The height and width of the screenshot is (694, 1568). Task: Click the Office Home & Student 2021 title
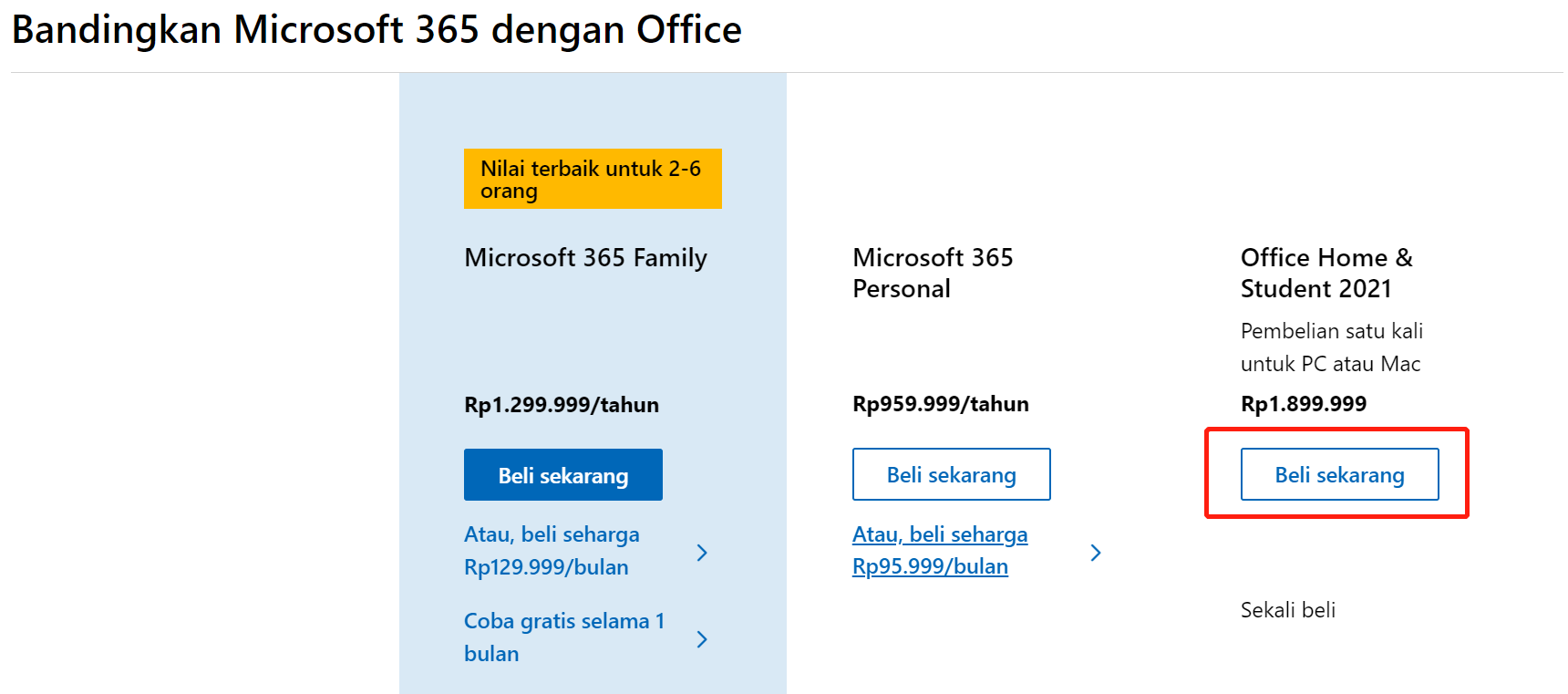tap(1326, 273)
